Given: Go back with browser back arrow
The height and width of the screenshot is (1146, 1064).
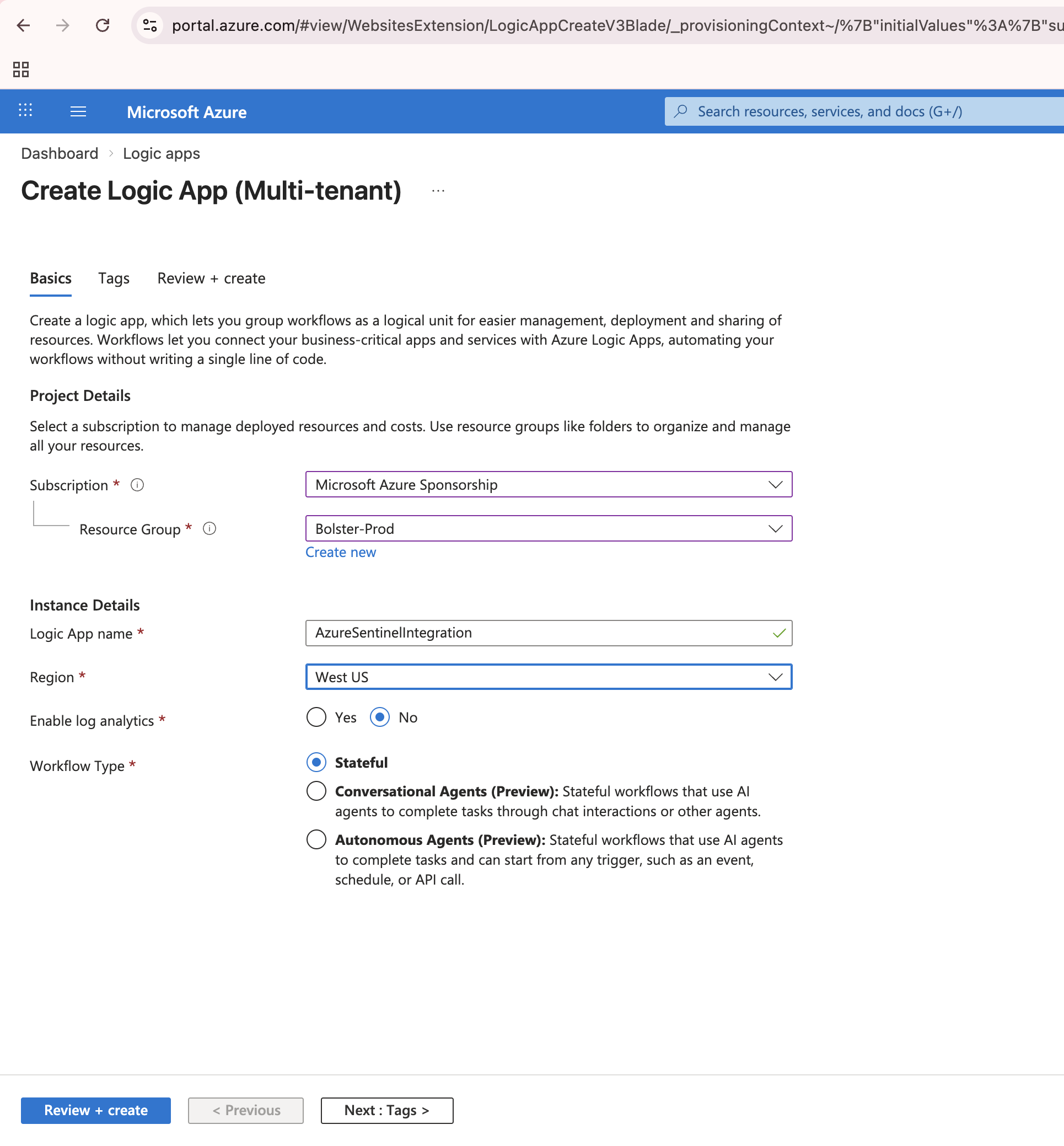Looking at the screenshot, I should coord(24,25).
